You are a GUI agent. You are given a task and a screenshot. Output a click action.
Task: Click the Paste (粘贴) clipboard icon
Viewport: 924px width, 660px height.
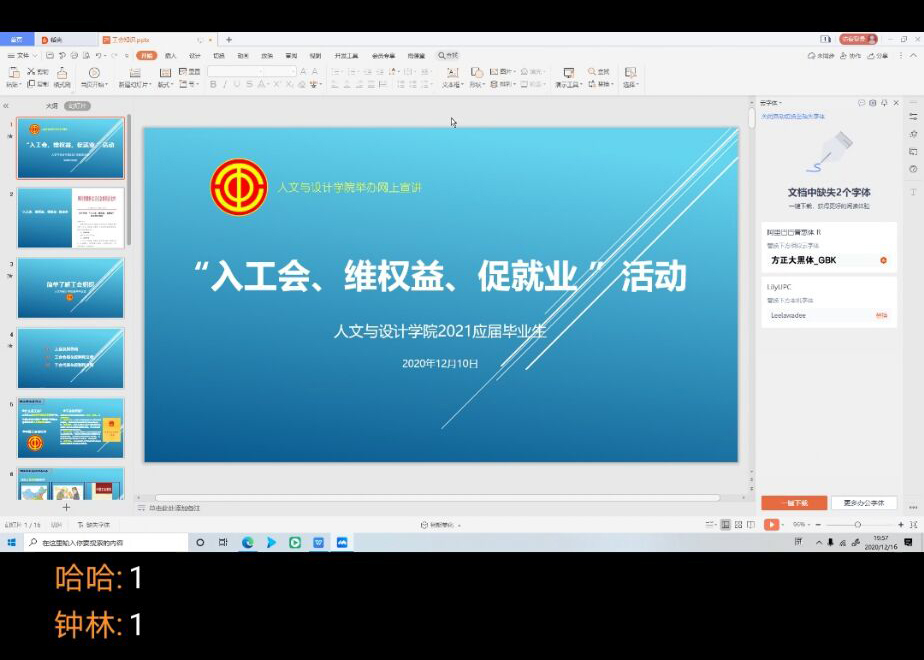point(14,72)
